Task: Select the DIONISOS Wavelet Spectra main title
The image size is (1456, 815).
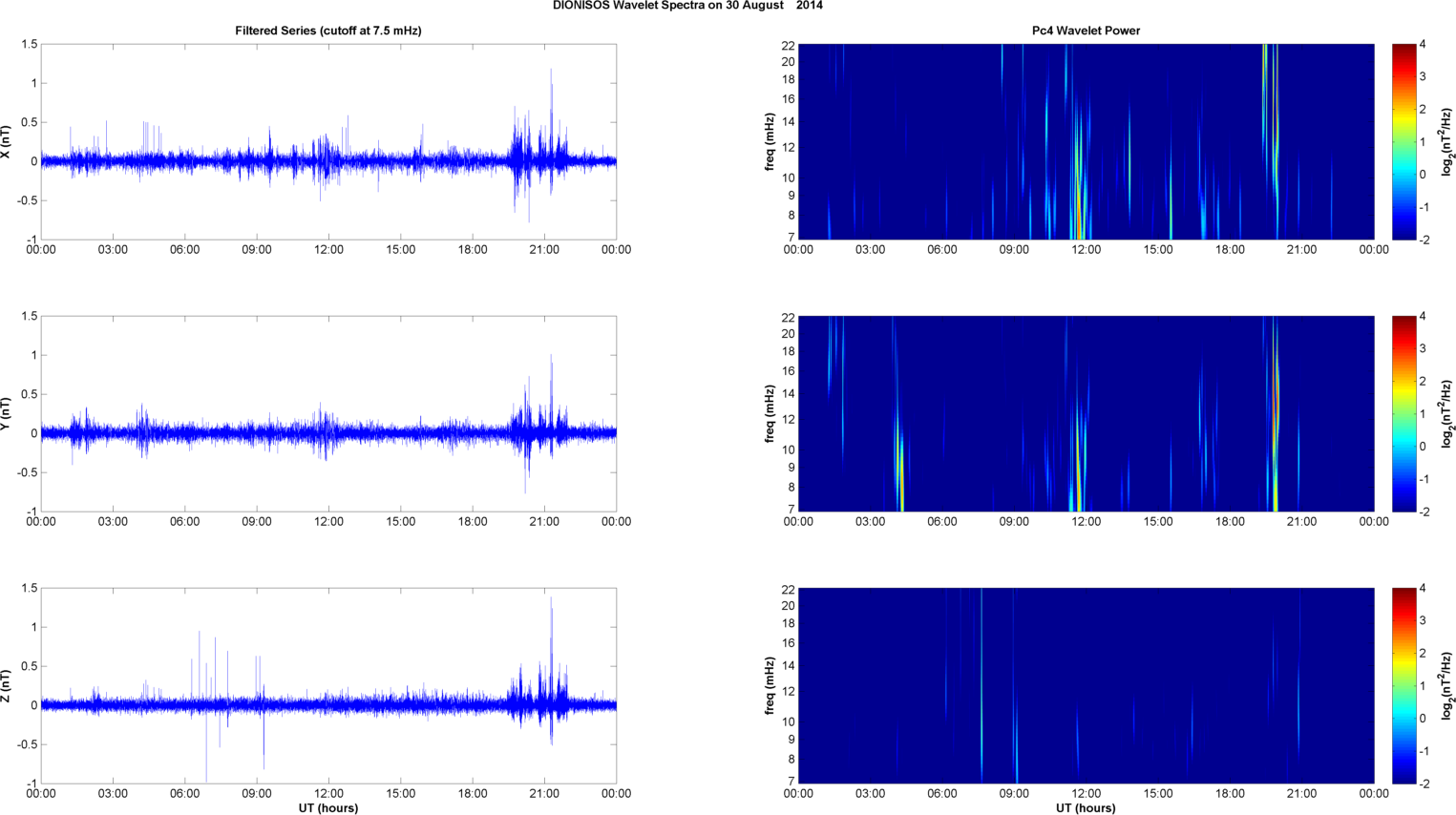Action: click(687, 6)
